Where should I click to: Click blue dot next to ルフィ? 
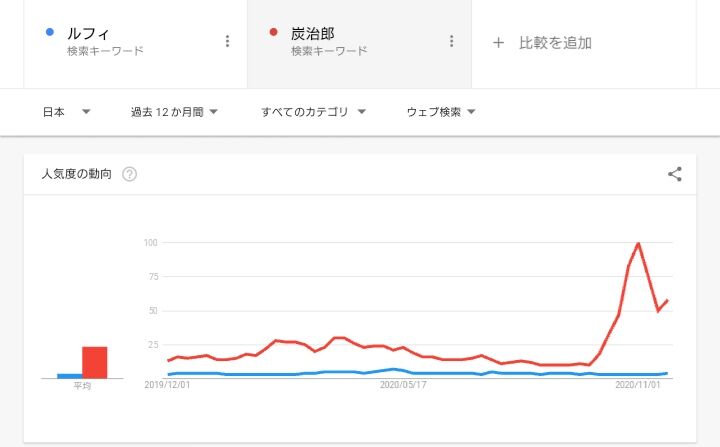click(50, 32)
